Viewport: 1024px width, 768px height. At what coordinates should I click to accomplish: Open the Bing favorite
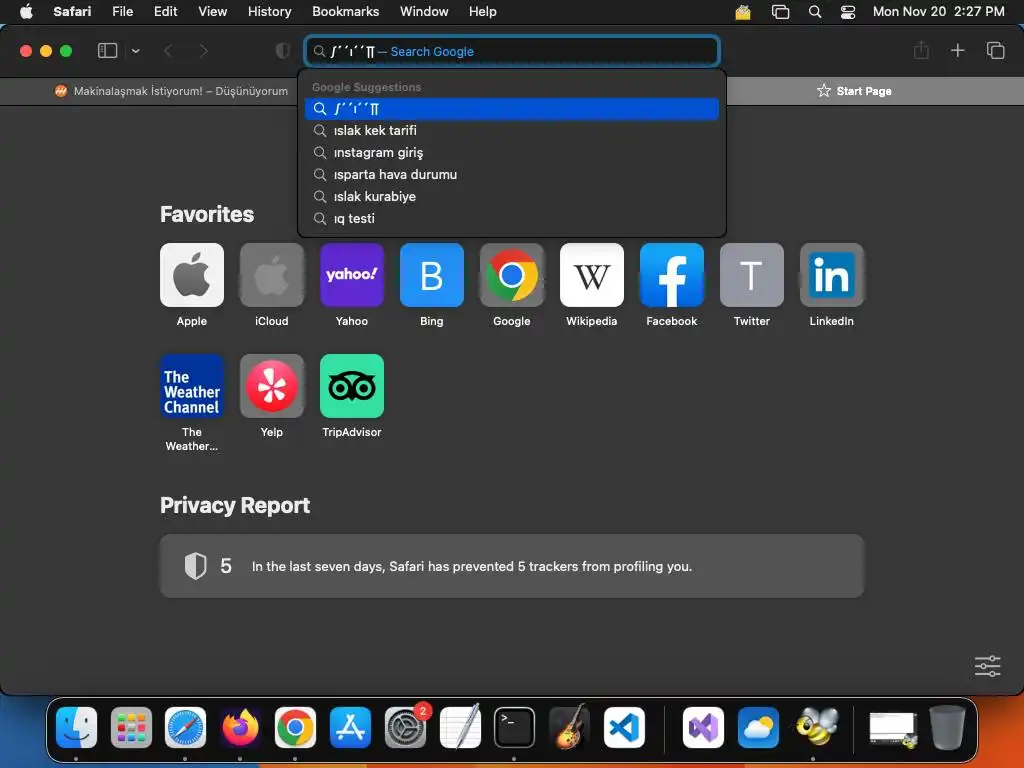(x=432, y=275)
